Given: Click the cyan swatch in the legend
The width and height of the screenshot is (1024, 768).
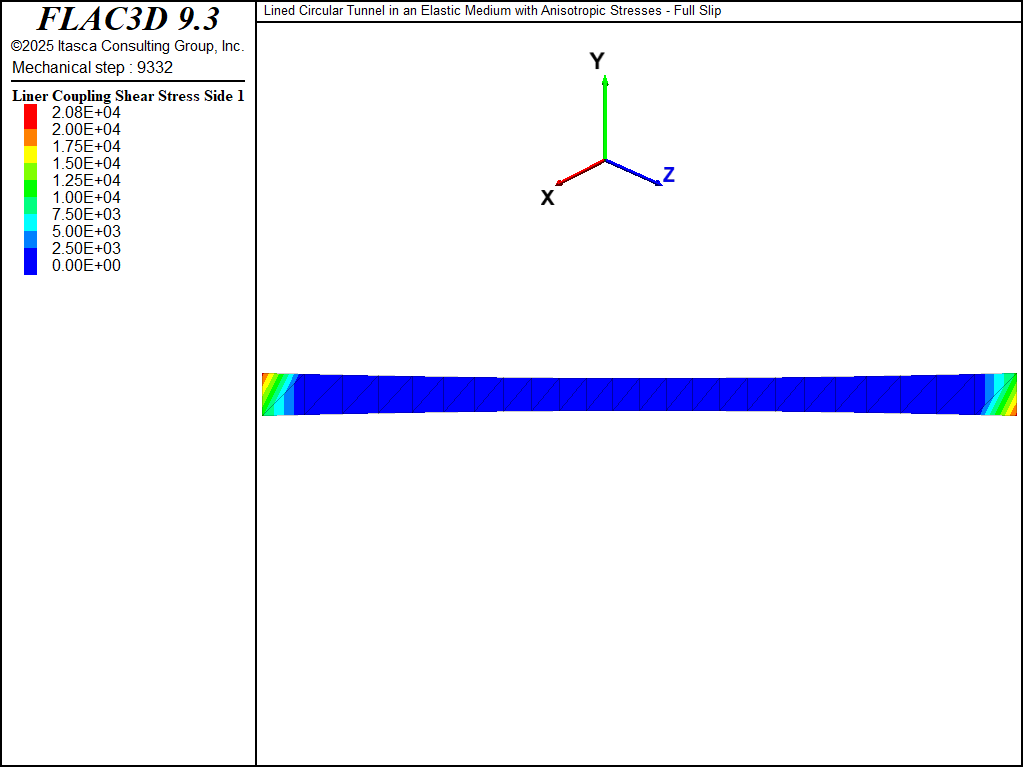Looking at the screenshot, I should [x=31, y=221].
